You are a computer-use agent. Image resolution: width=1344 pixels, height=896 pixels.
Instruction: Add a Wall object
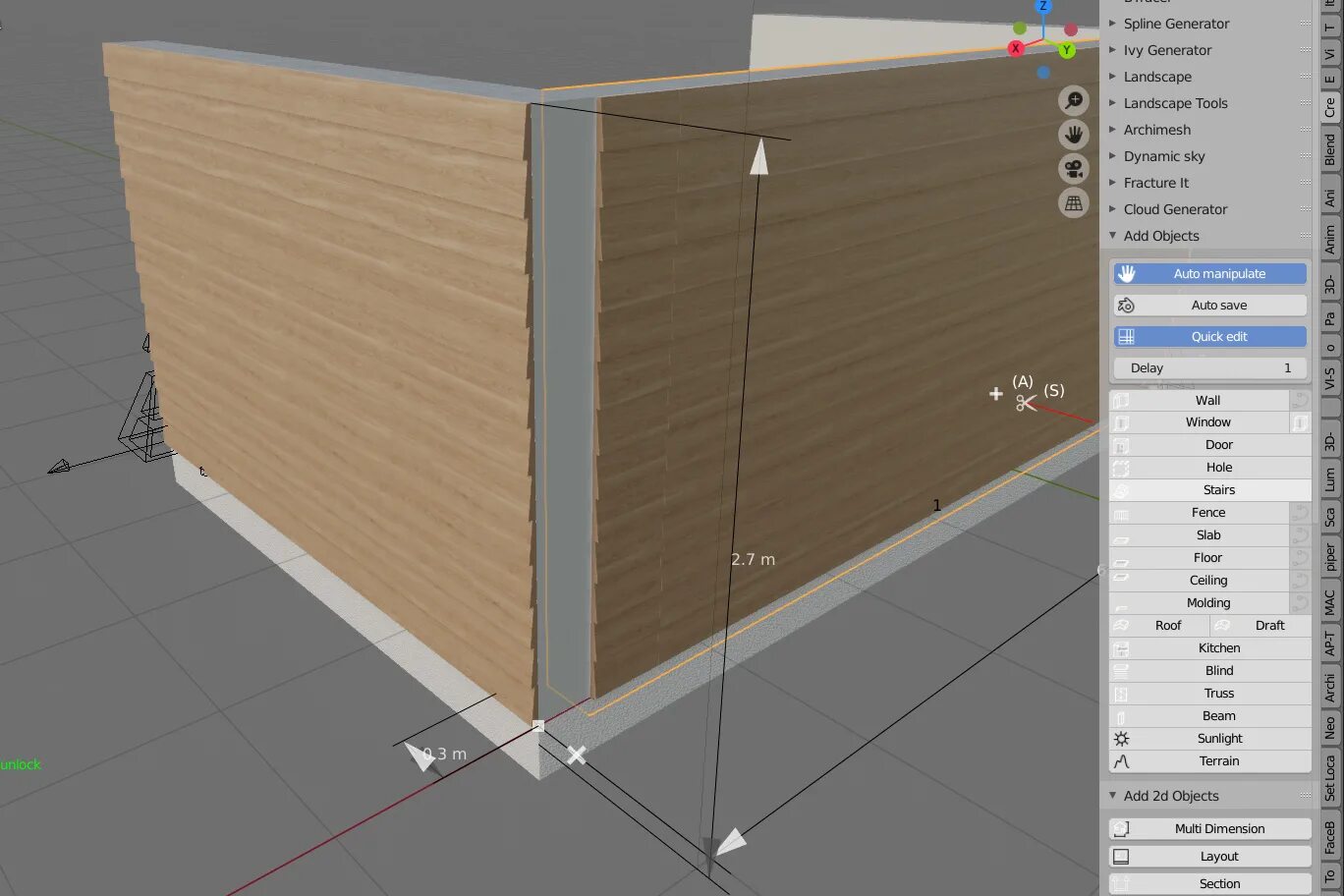[1200, 400]
